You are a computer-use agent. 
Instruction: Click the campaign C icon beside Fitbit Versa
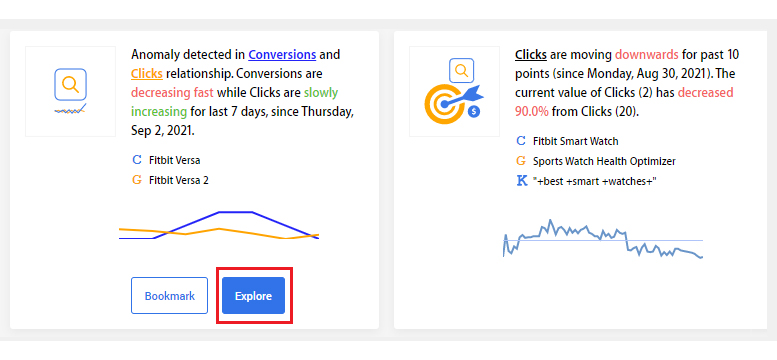137,160
